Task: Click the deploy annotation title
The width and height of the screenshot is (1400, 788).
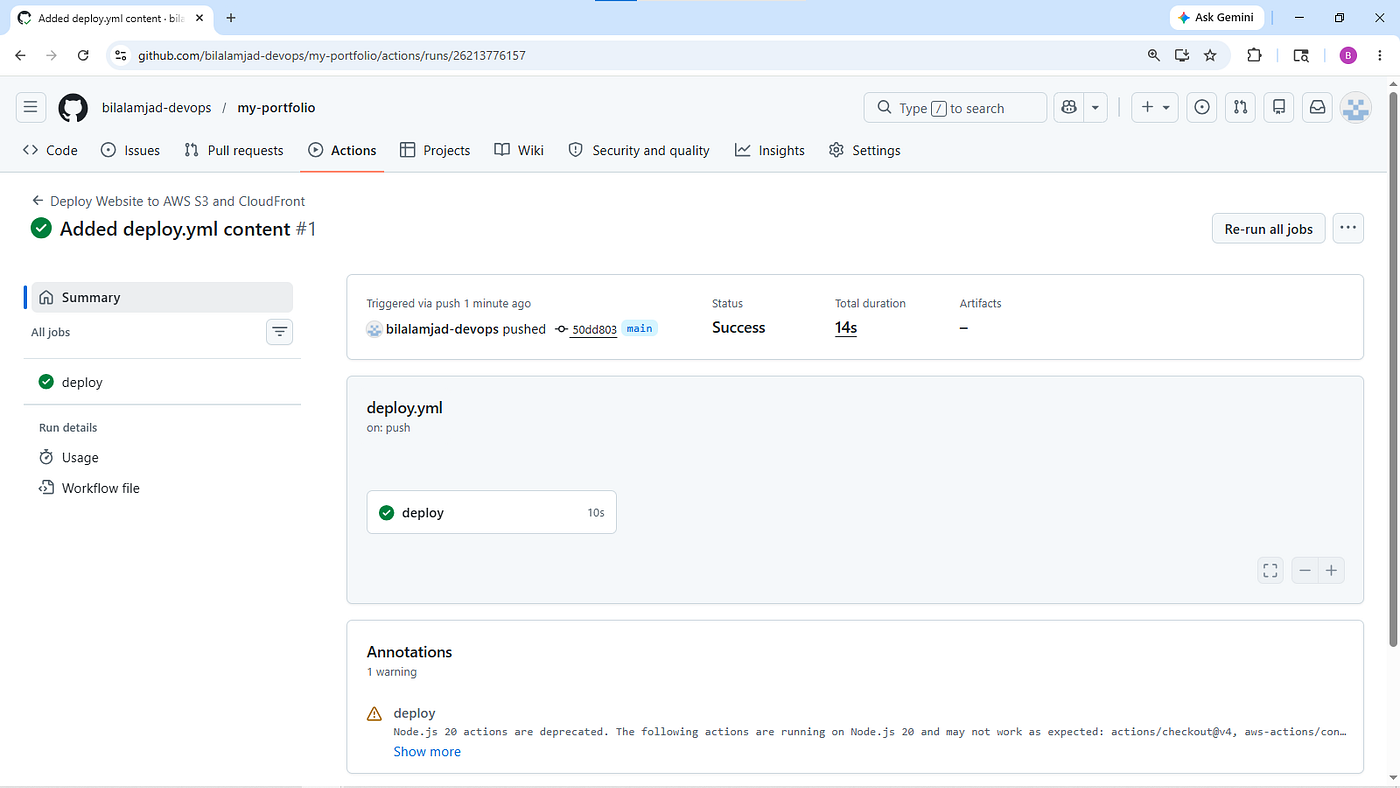Action: click(x=414, y=713)
